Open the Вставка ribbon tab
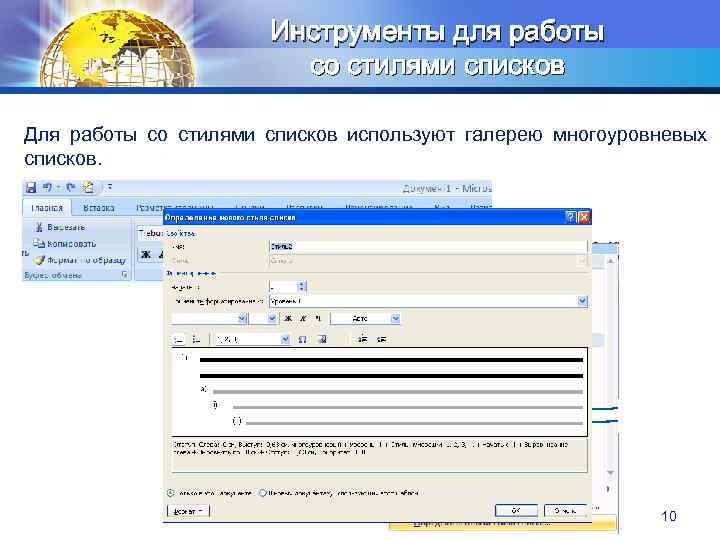 pyautogui.click(x=98, y=208)
